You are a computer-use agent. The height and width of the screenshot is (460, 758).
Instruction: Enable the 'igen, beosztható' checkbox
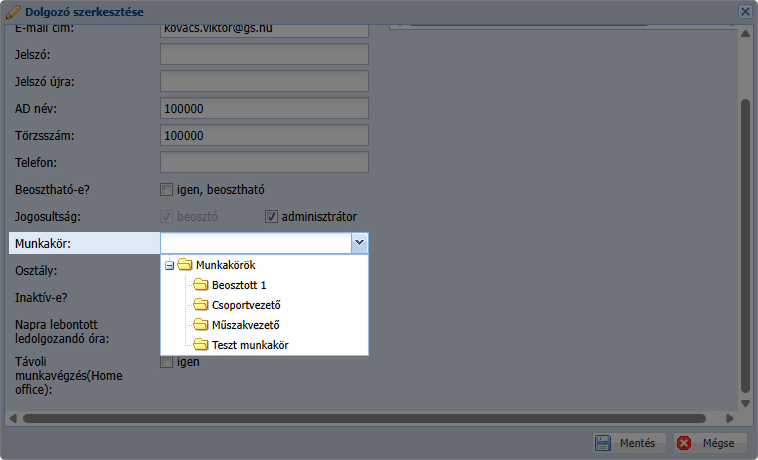(x=167, y=189)
